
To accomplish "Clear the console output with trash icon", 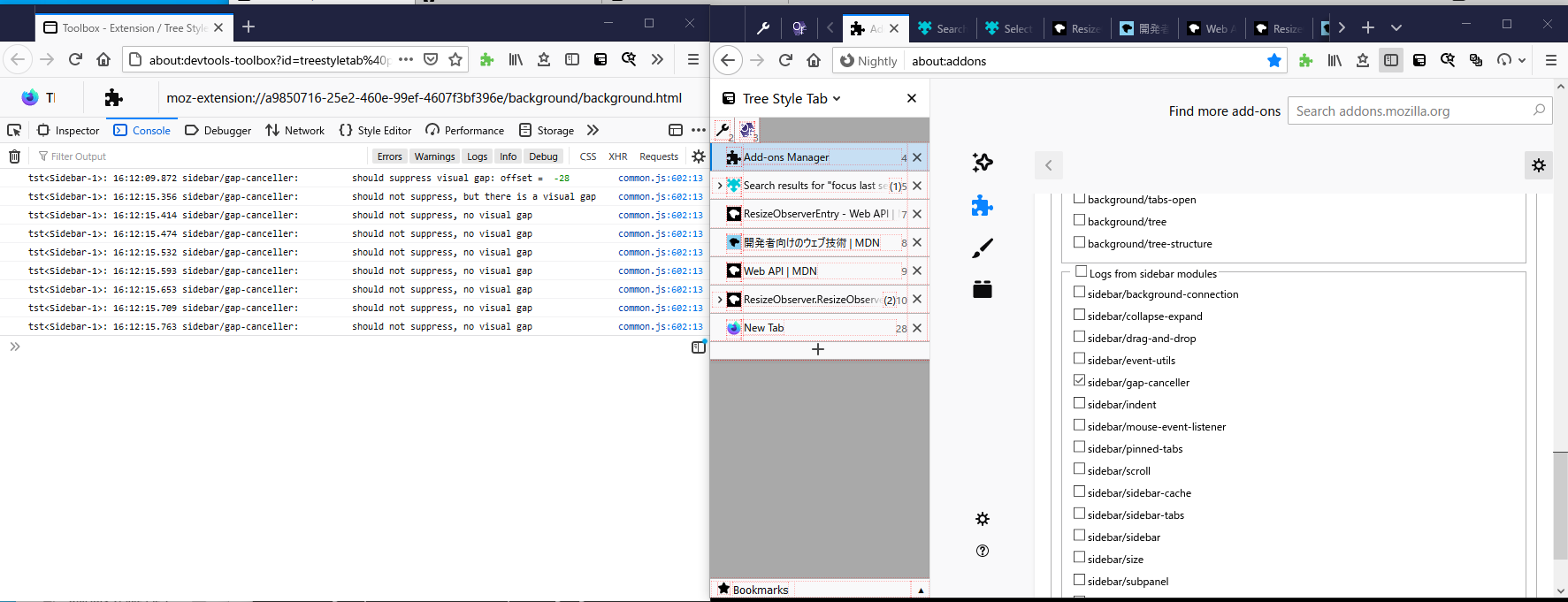I will (14, 156).
